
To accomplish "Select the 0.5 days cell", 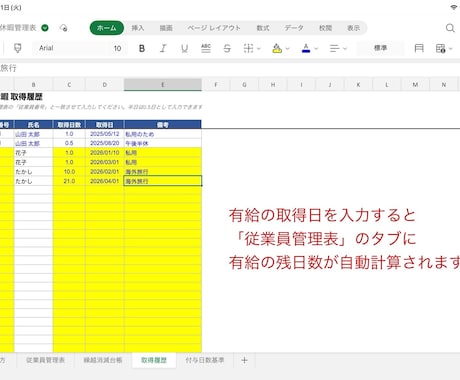I will tap(69, 143).
